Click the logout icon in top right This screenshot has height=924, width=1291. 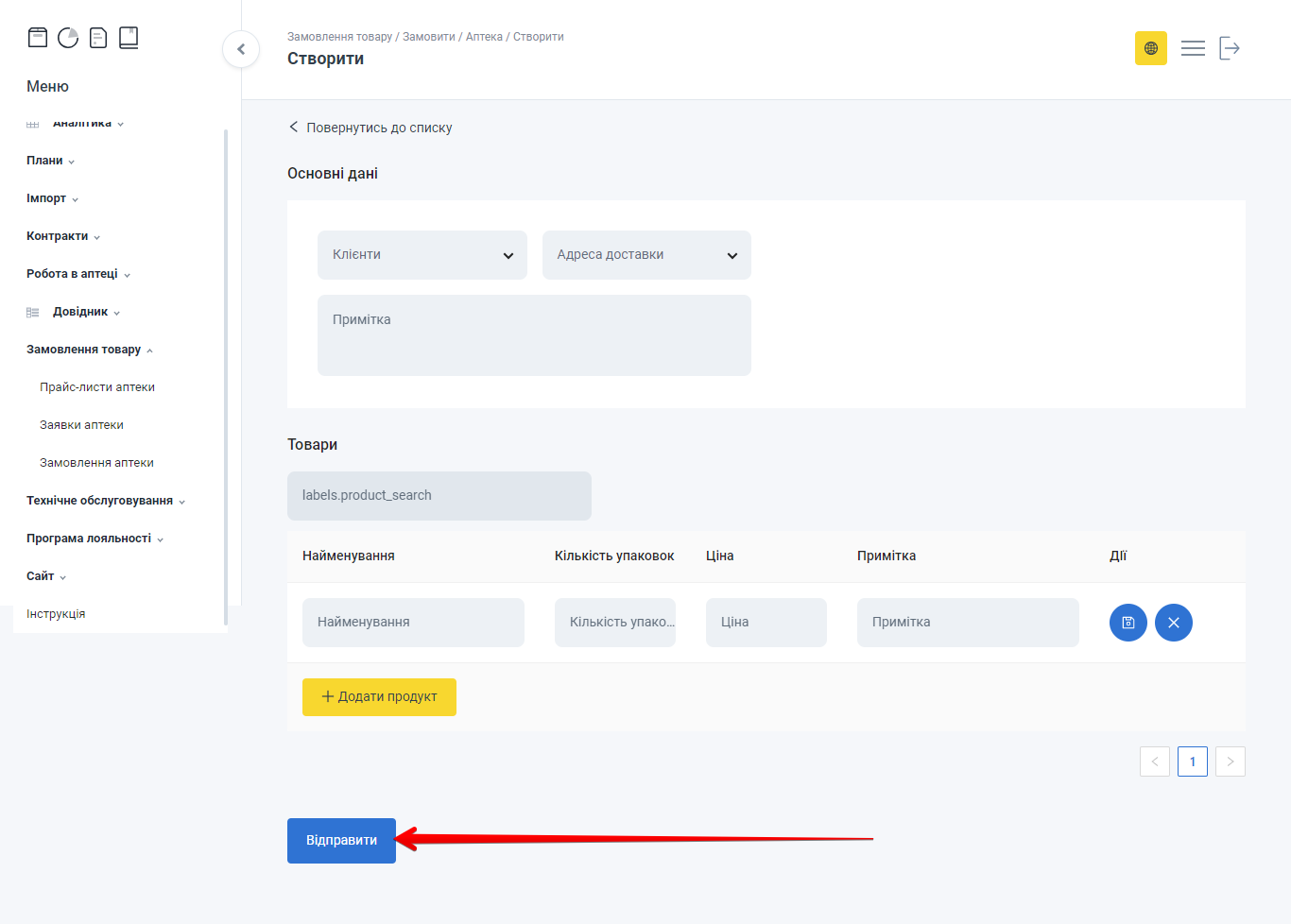click(1229, 48)
